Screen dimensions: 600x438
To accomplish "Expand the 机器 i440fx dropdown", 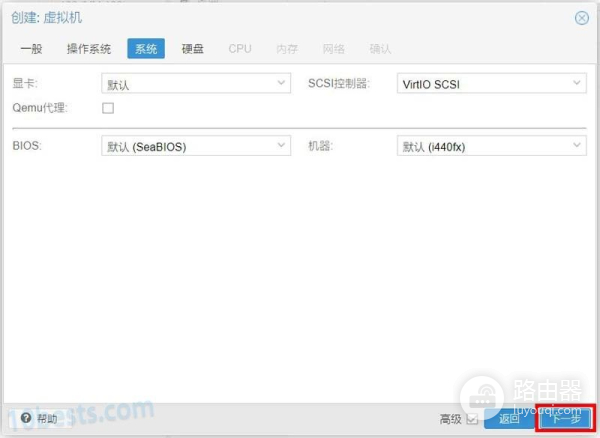I will click(x=491, y=146).
